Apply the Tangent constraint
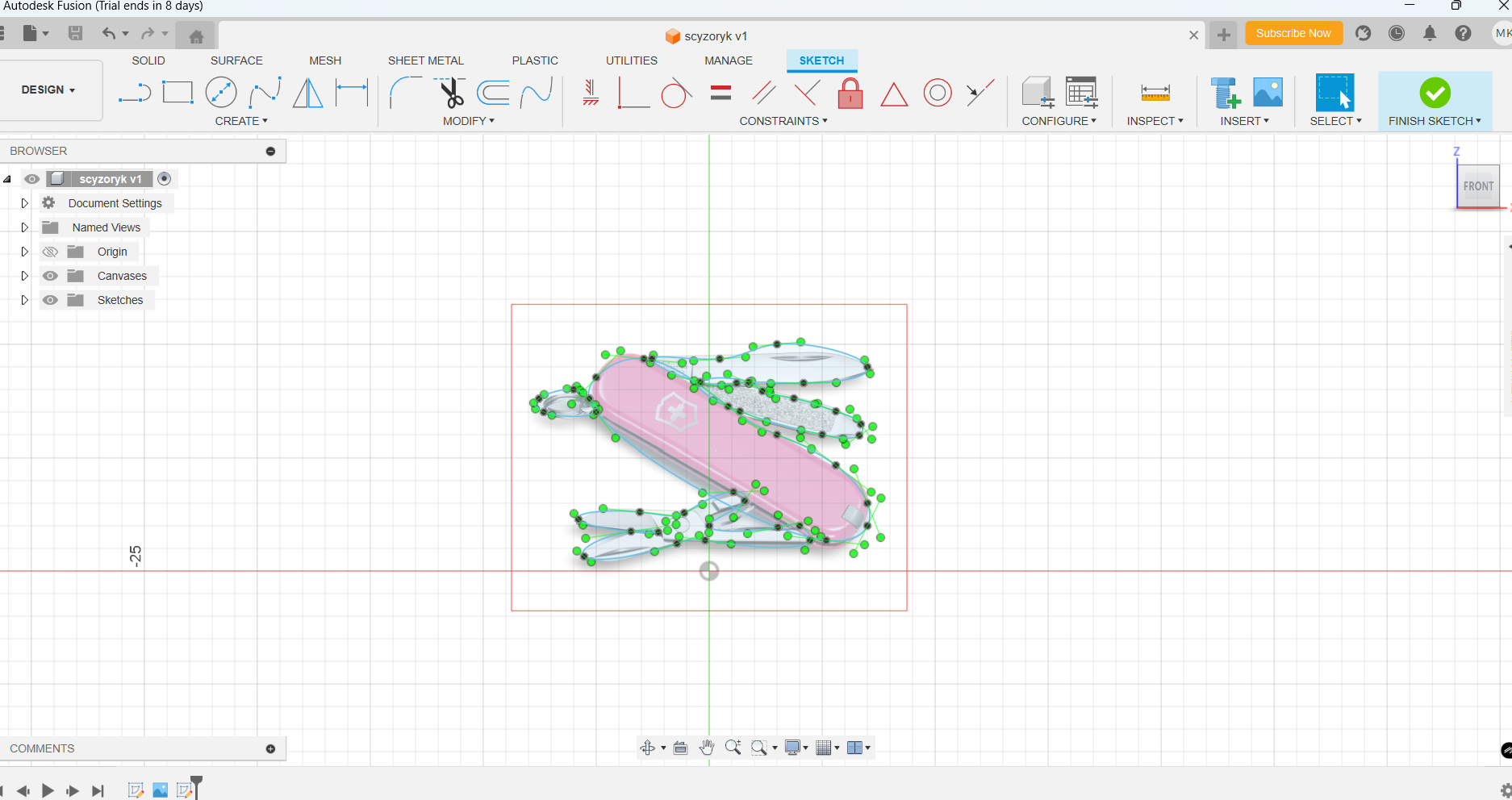1512x800 pixels. [x=676, y=93]
